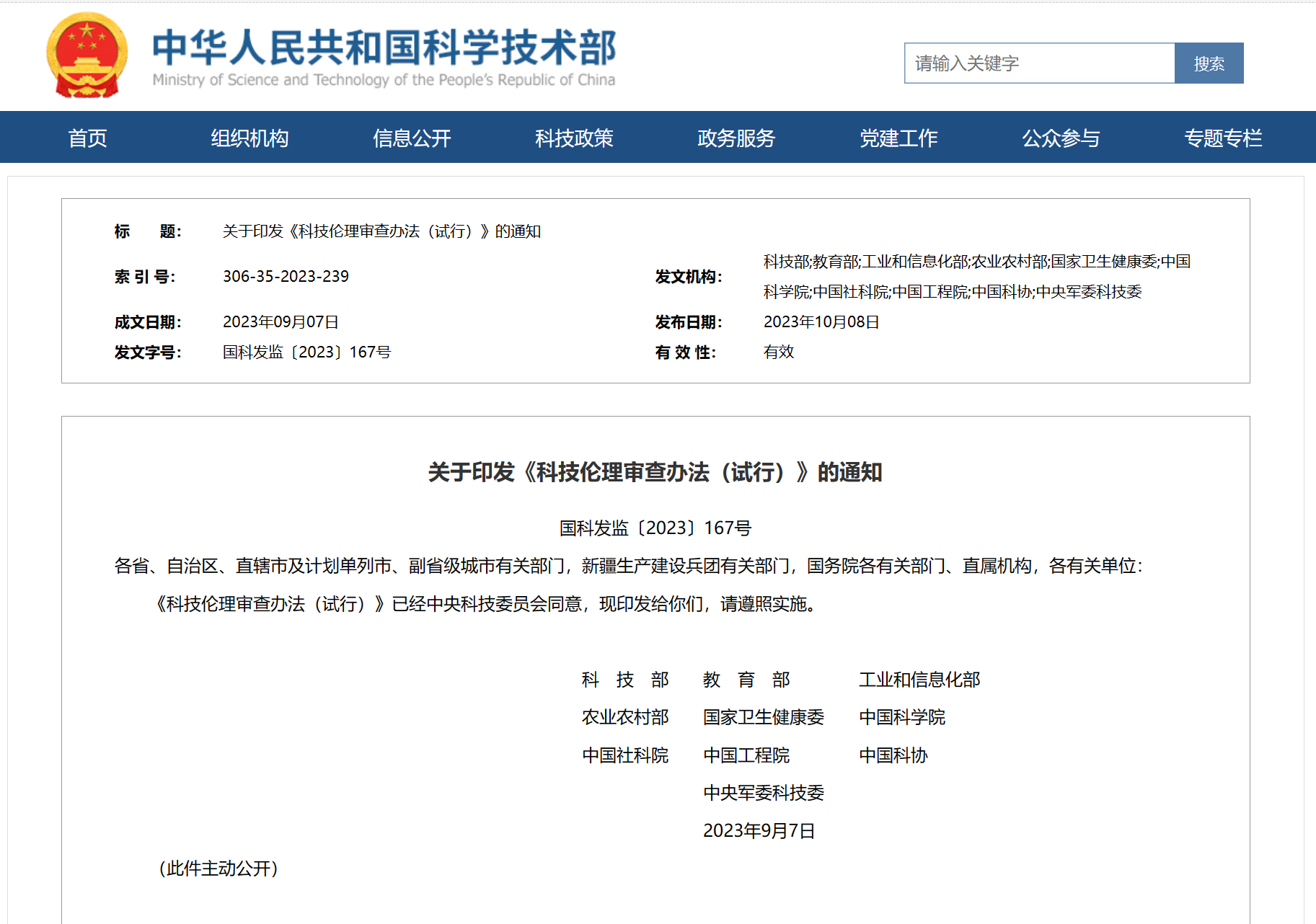This screenshot has width=1316, height=924.
Task: Focus the 请输入关键字 search field
Action: click(x=1038, y=63)
